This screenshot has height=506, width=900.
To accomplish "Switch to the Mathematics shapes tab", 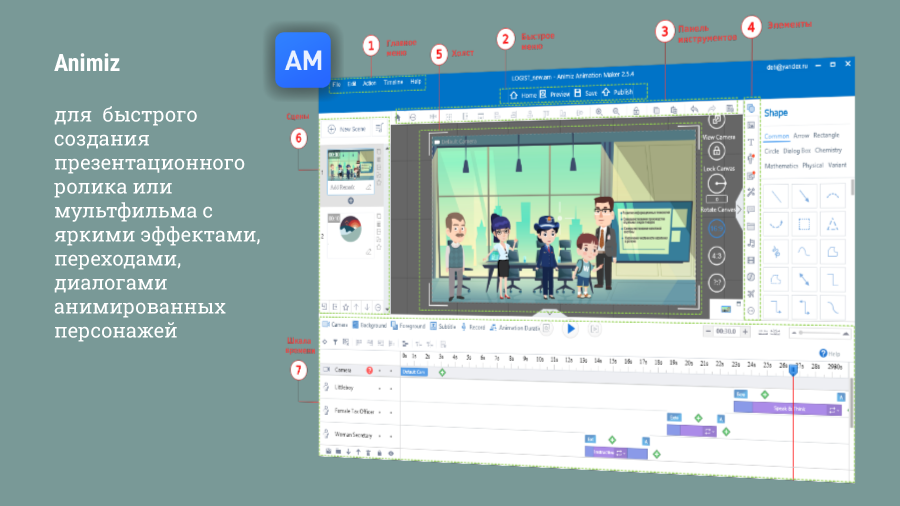I will pos(781,166).
